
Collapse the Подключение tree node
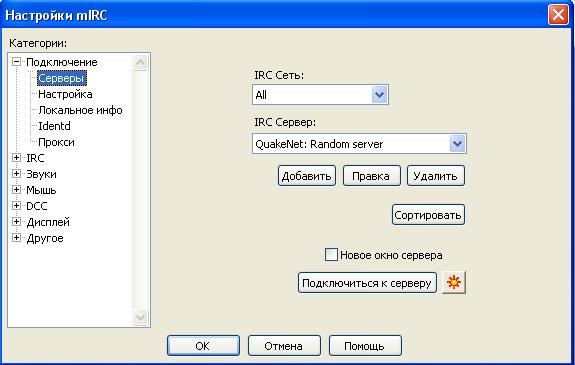[x=16, y=61]
